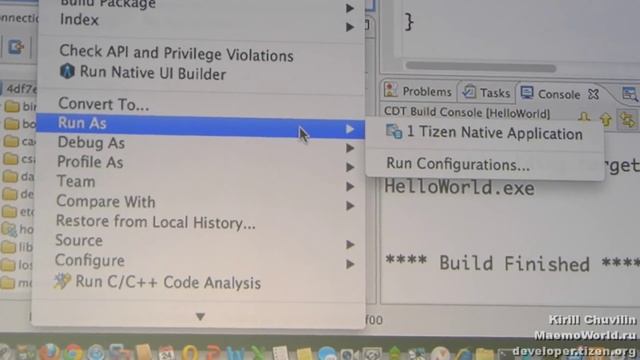
Task: Expand the Compare With submenu arrow
Action: (350, 206)
